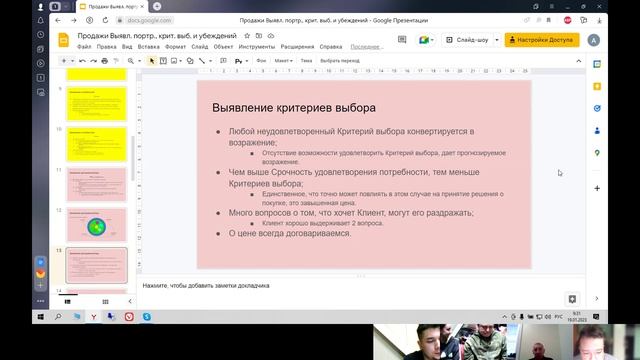Select slide 12 thumbnail with green circle

click(x=97, y=225)
